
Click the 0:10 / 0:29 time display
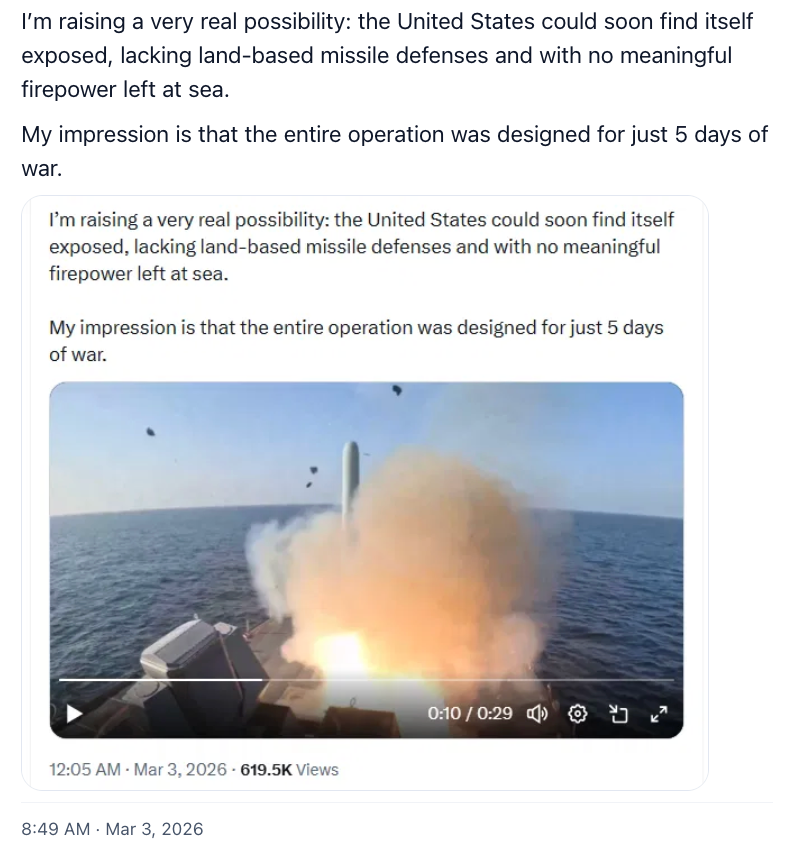point(470,713)
